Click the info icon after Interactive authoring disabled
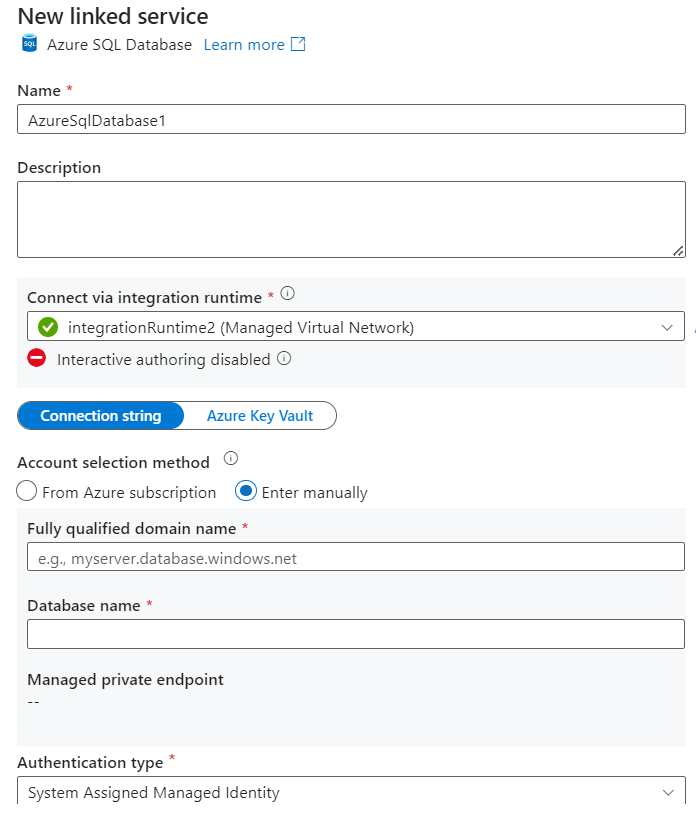 pyautogui.click(x=283, y=357)
